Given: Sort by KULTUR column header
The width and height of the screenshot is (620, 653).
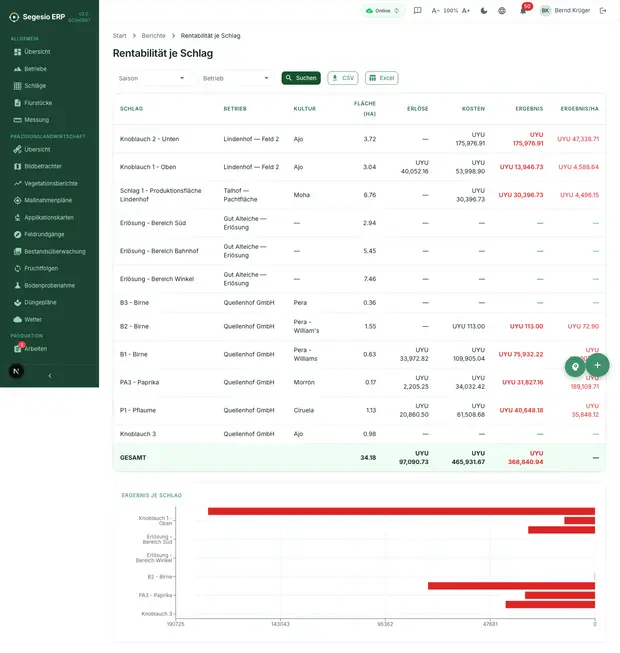Looking at the screenshot, I should (x=305, y=109).
